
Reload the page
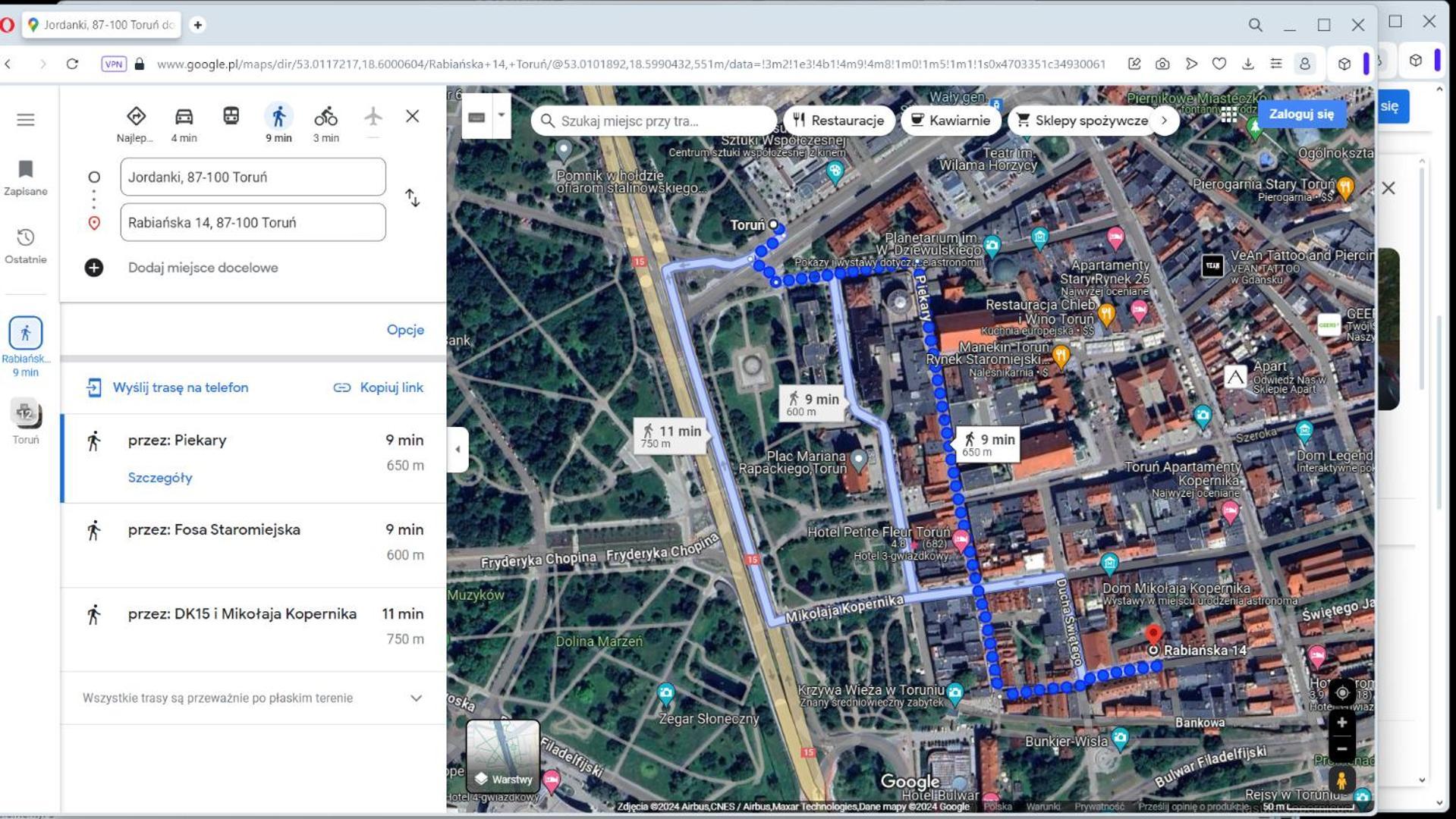[x=73, y=64]
